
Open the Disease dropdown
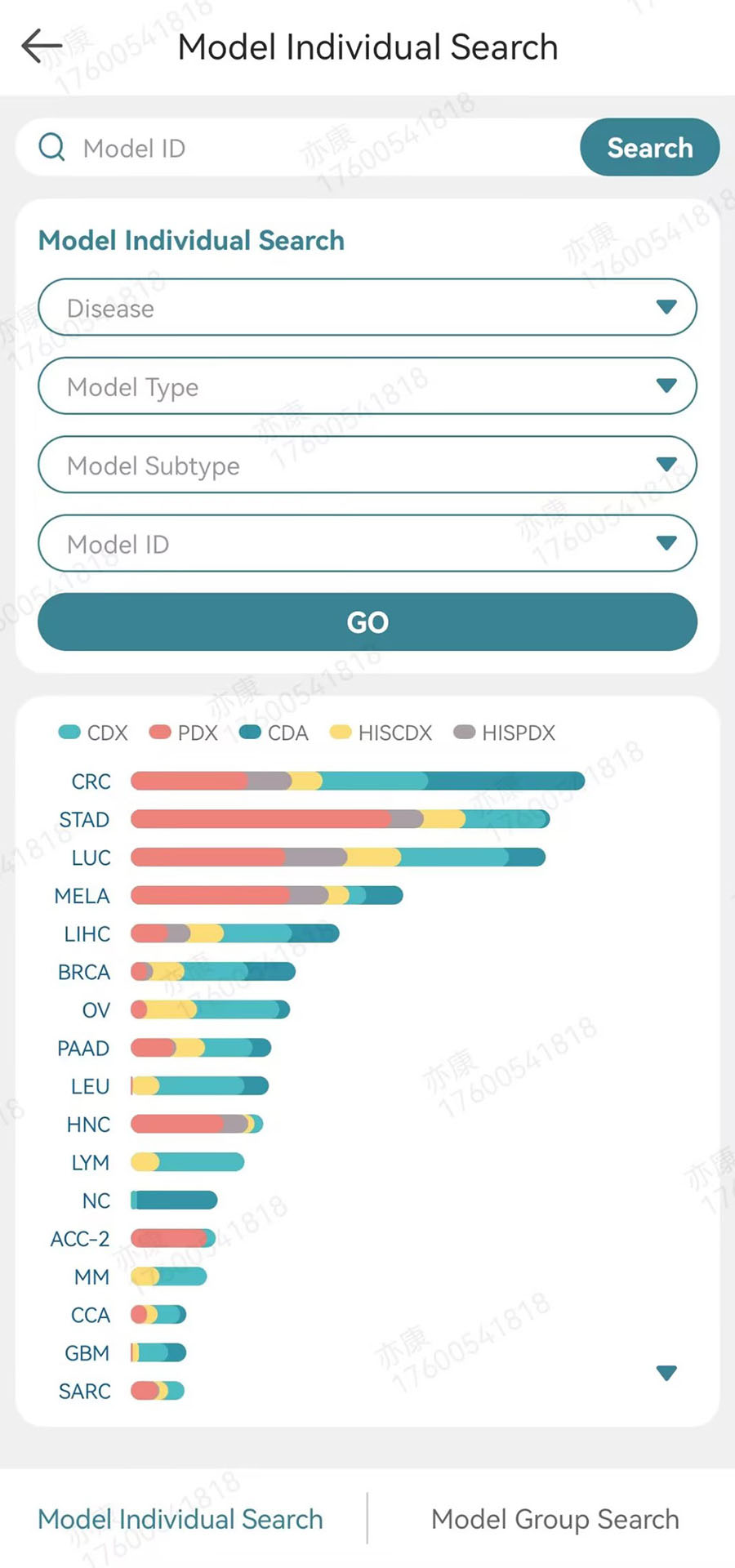[x=367, y=308]
